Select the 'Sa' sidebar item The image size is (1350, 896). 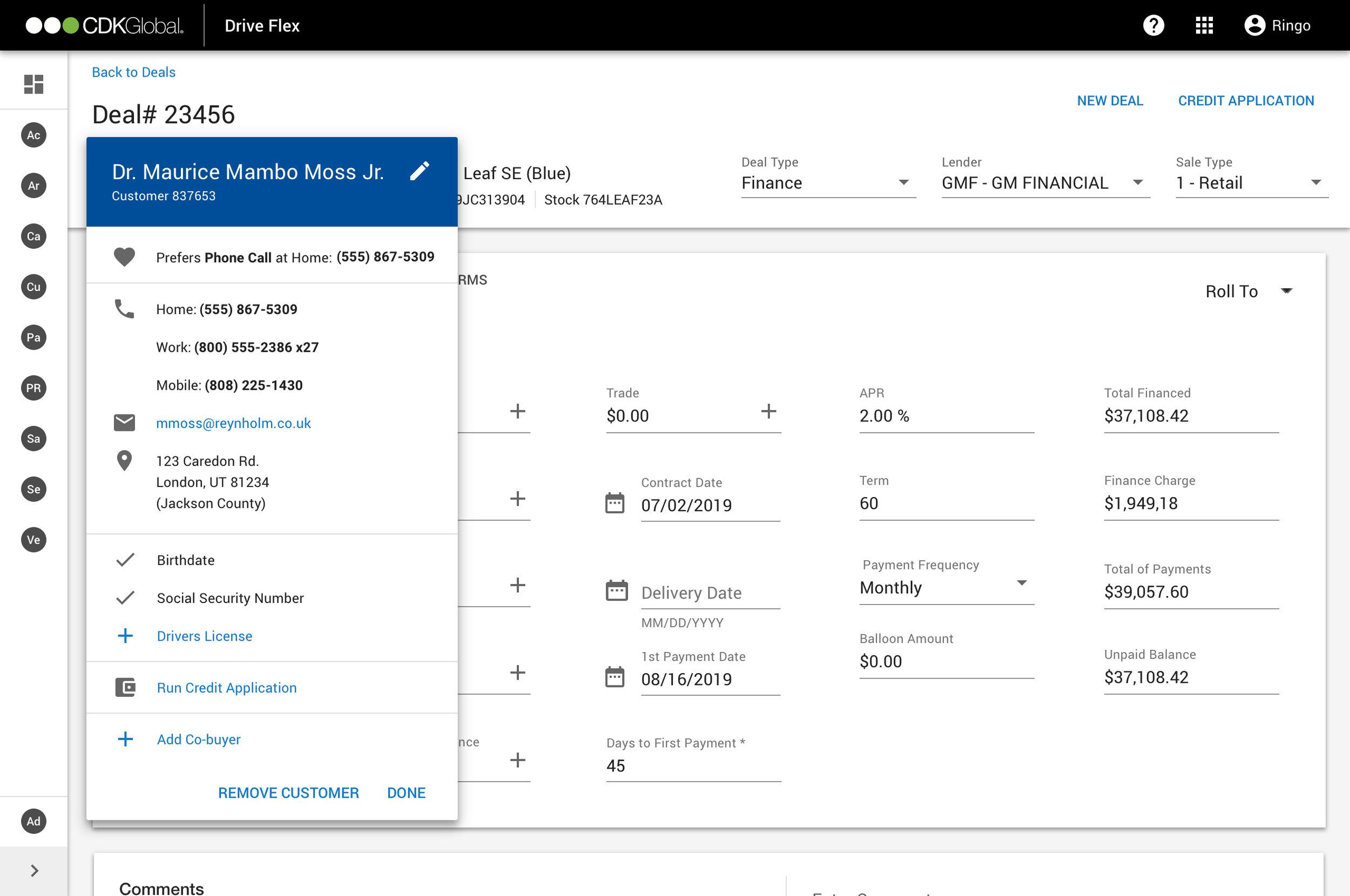33,438
